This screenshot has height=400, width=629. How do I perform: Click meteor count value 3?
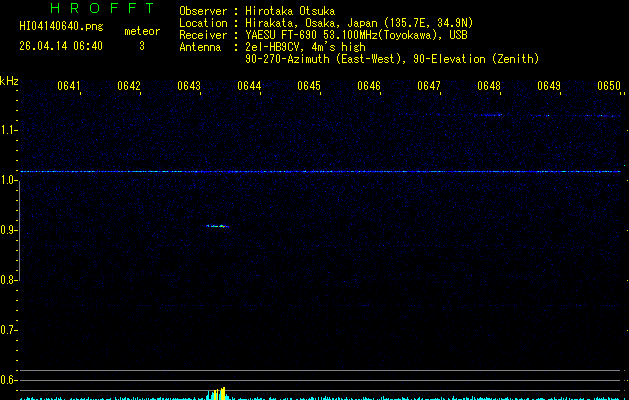point(142,46)
